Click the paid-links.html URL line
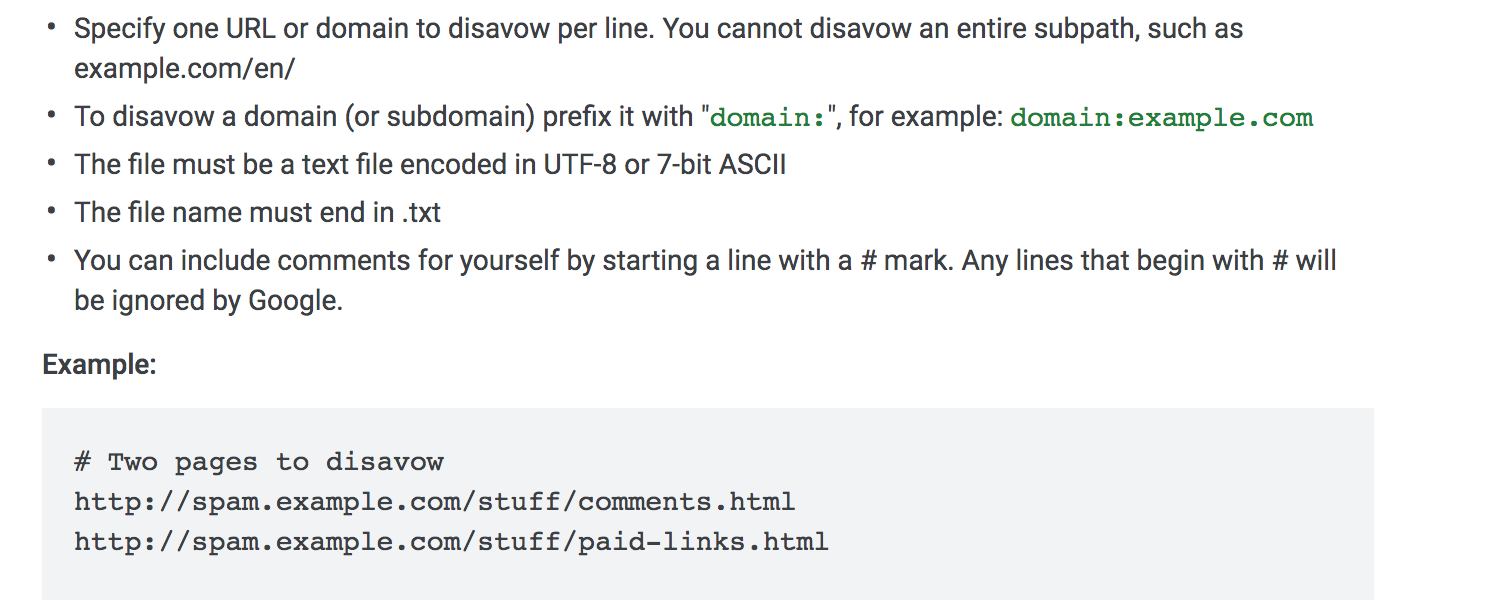This screenshot has width=1496, height=600. [x=451, y=542]
